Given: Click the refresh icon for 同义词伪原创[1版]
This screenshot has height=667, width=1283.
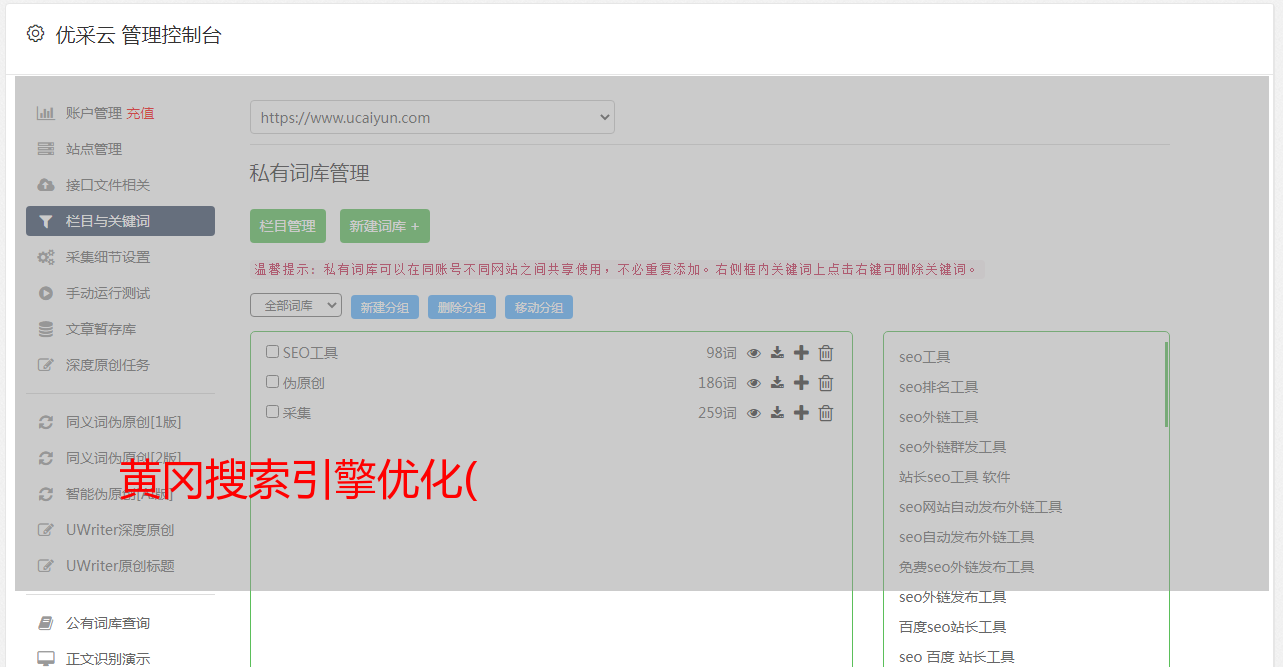Looking at the screenshot, I should point(45,422).
